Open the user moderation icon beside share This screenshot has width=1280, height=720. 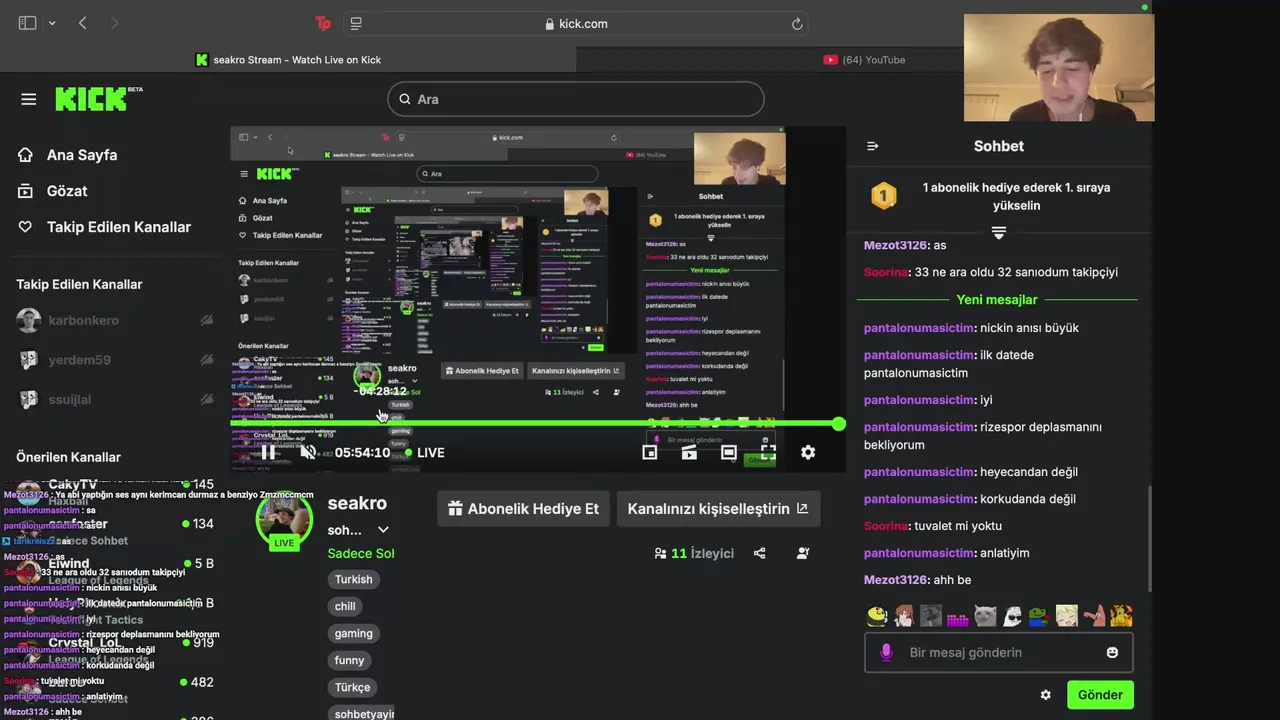point(803,553)
